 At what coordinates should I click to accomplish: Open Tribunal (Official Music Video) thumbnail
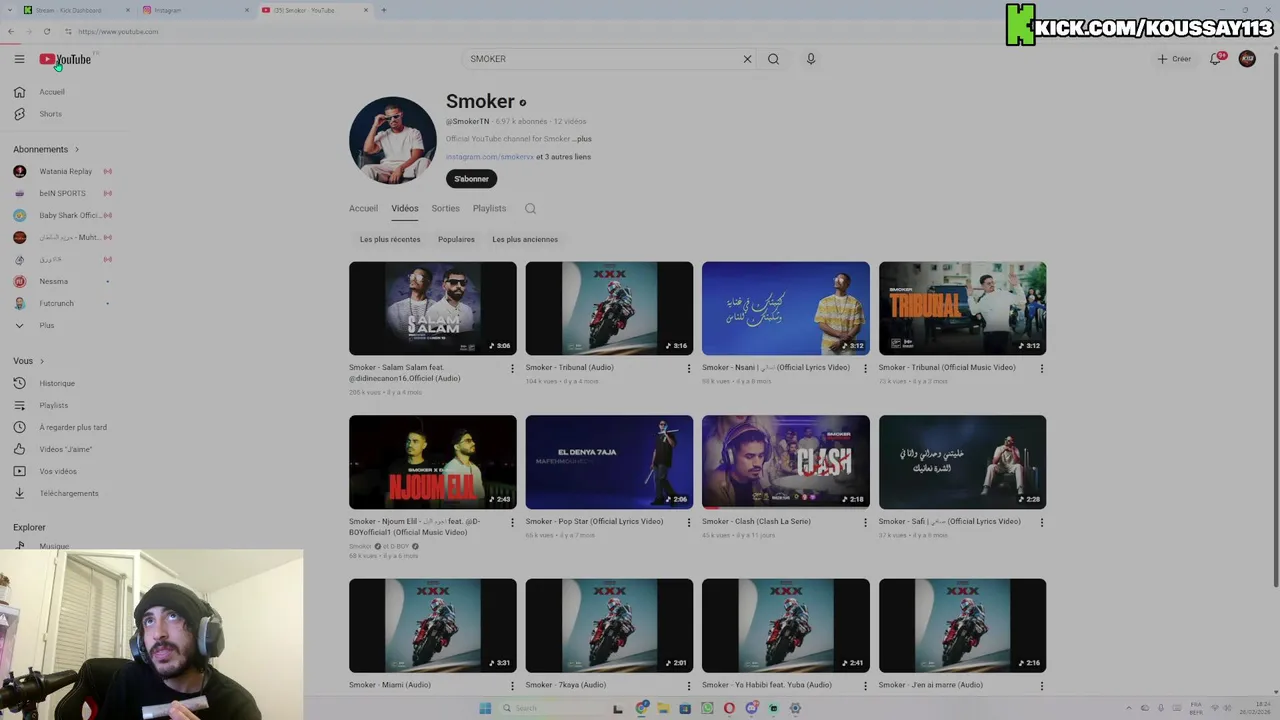click(x=962, y=308)
